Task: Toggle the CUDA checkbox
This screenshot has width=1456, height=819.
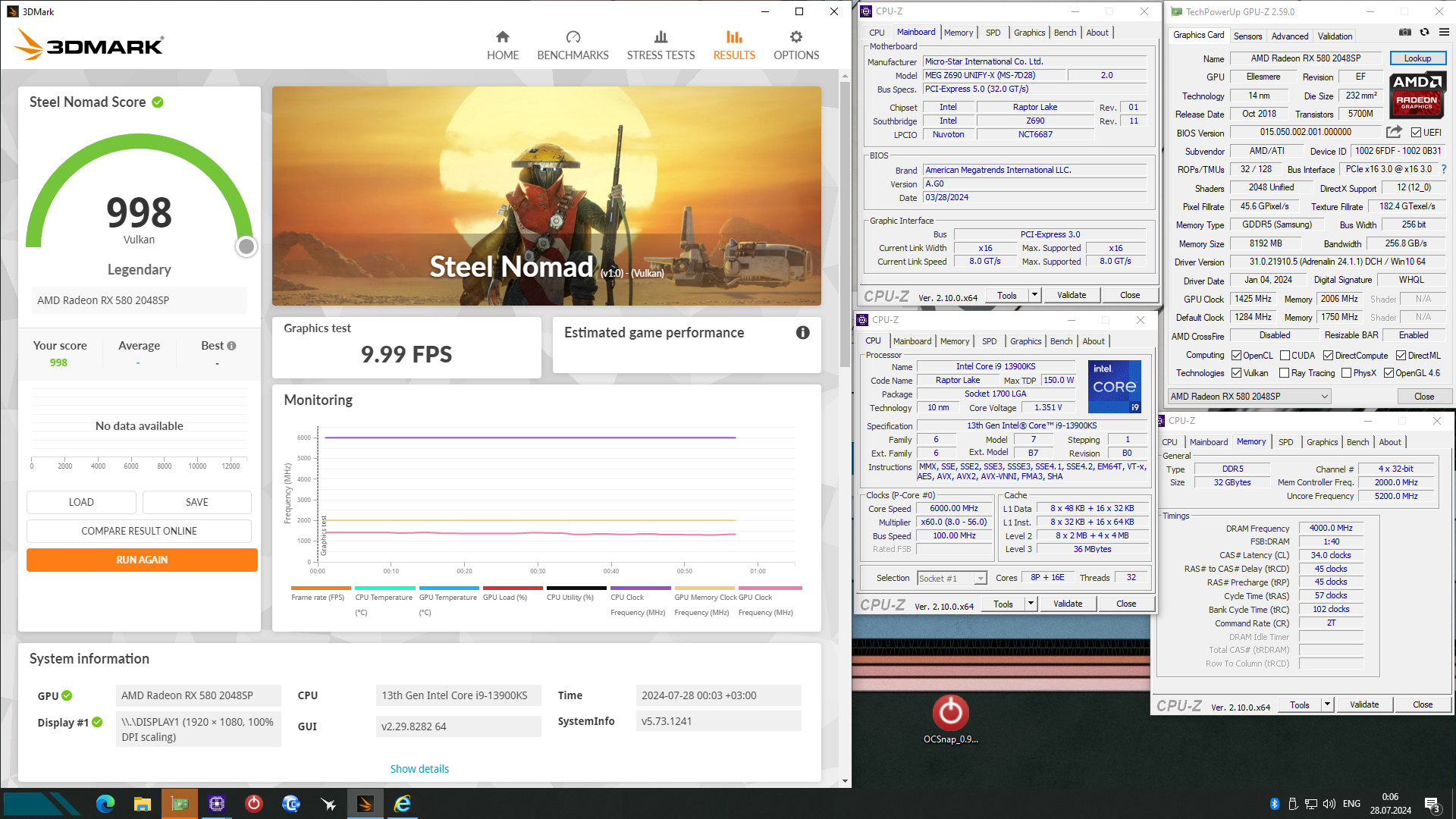Action: coord(1285,356)
